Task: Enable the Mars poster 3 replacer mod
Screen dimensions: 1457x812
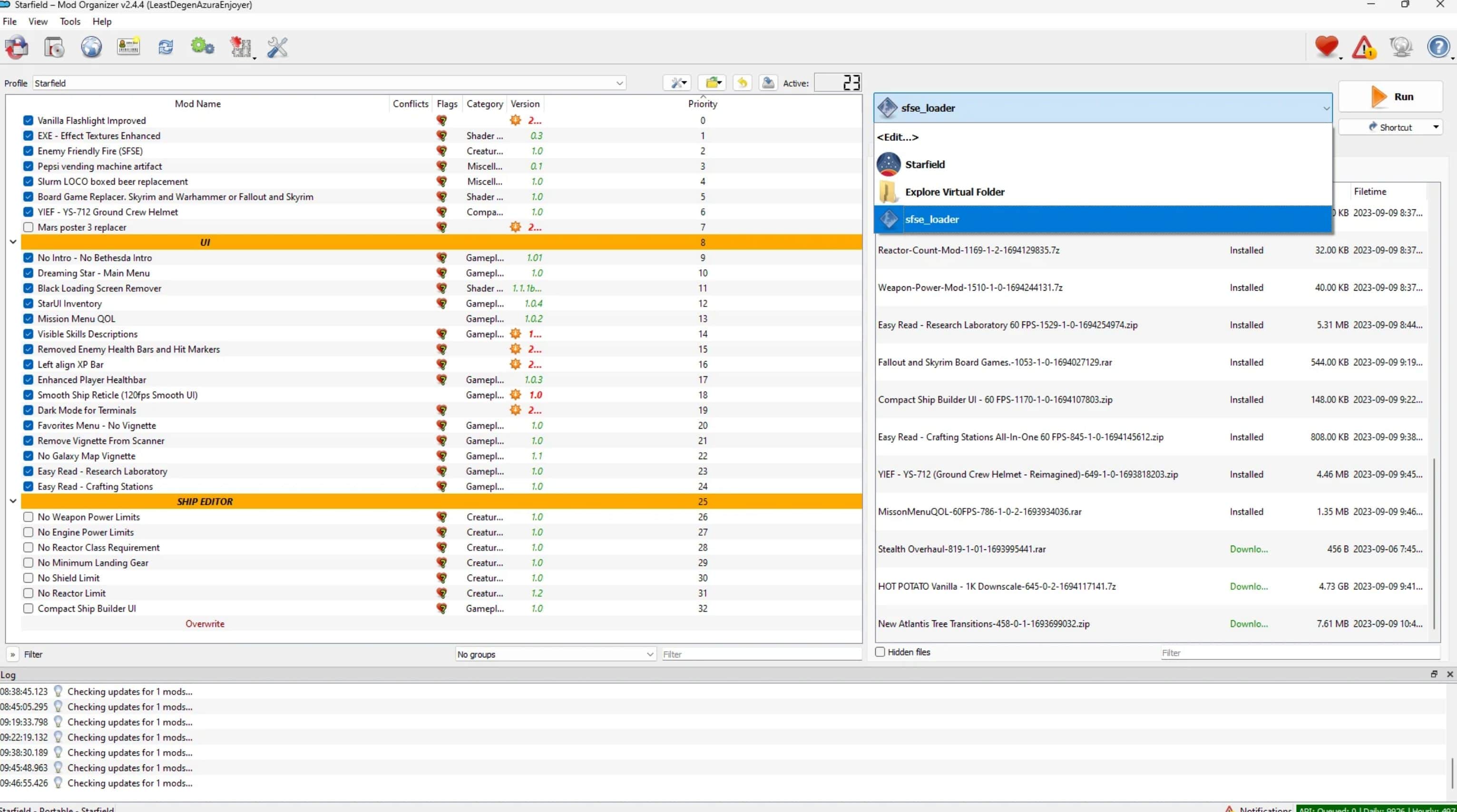Action: point(28,227)
